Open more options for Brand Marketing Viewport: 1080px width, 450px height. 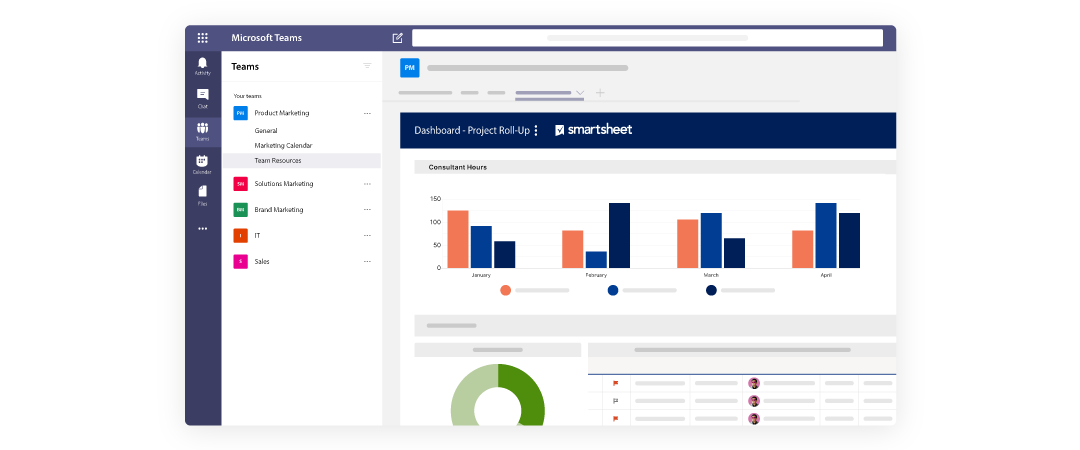tap(367, 209)
